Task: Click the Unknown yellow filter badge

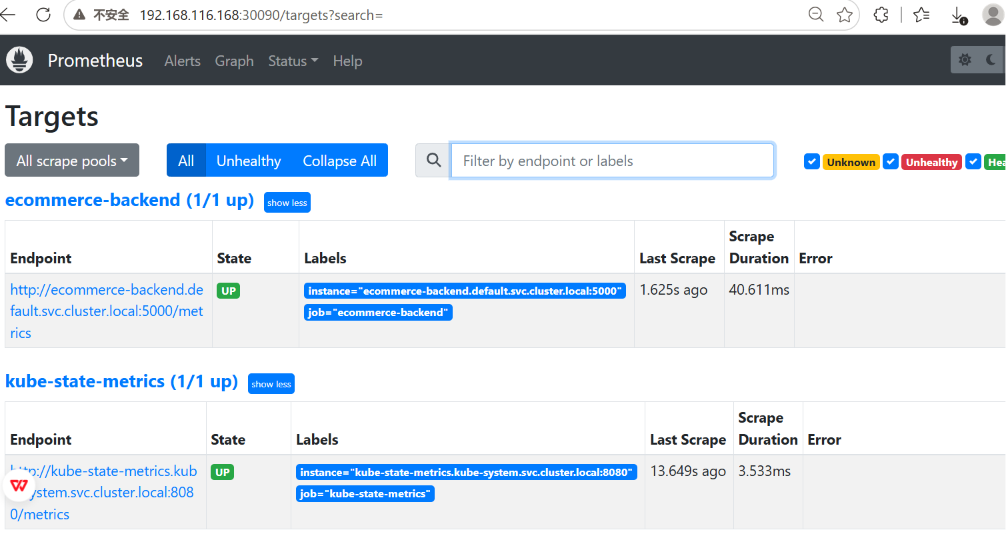Action: click(x=851, y=162)
